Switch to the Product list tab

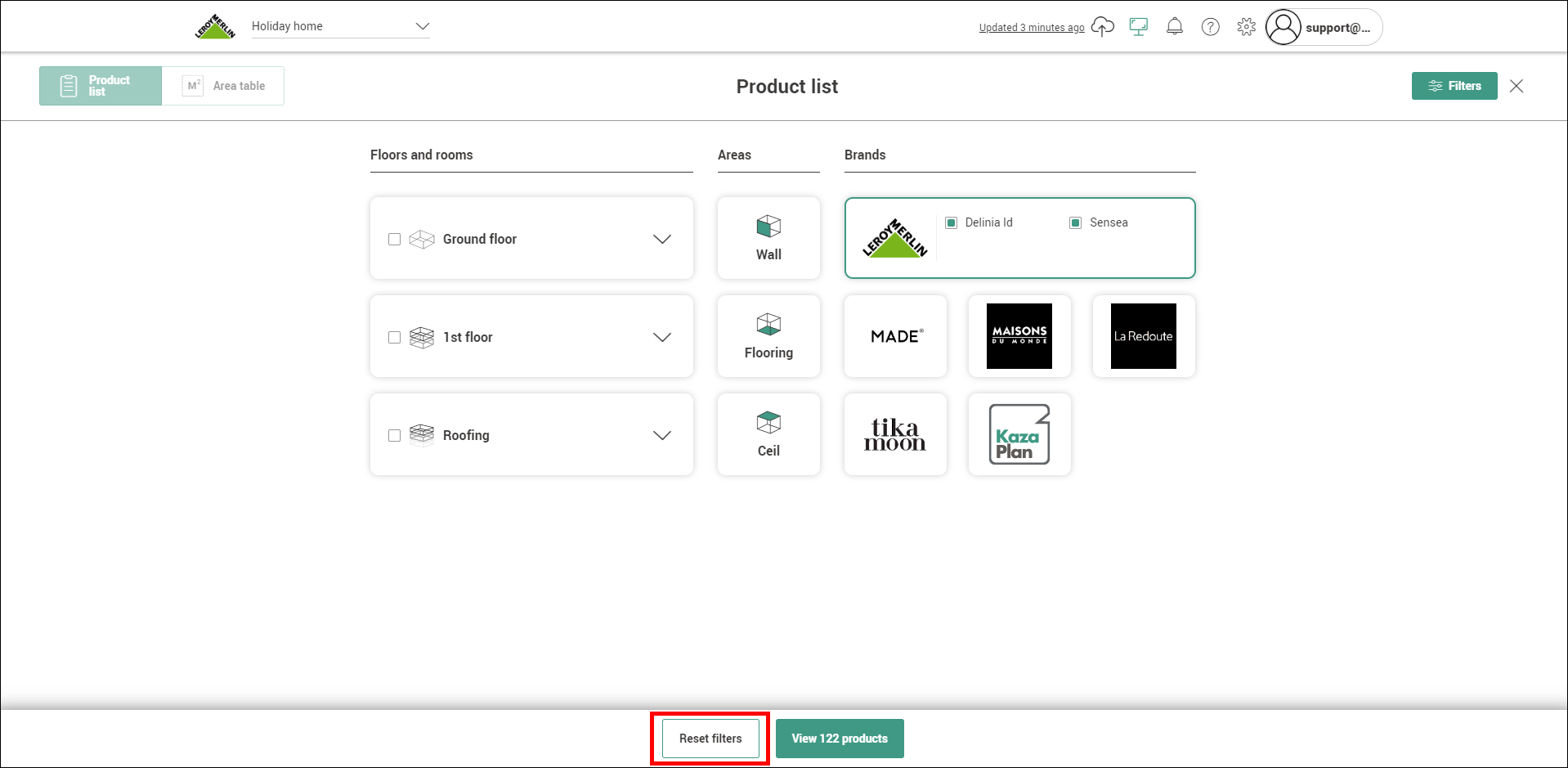tap(101, 86)
